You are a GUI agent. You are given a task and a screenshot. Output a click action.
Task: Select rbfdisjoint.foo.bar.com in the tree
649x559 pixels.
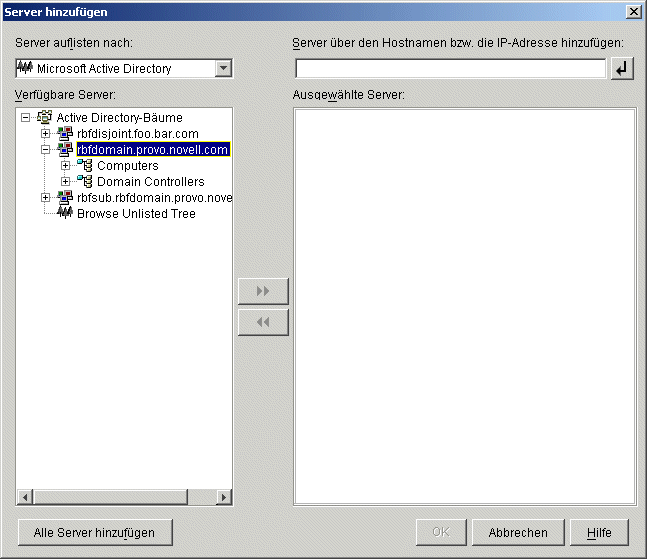tap(138, 134)
